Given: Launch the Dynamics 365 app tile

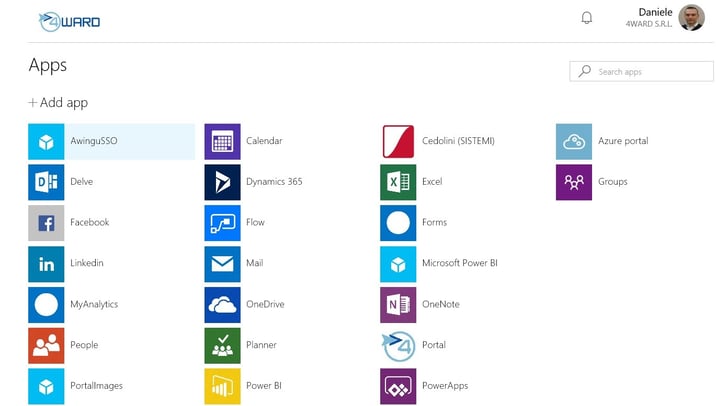Looking at the screenshot, I should click(x=222, y=182).
